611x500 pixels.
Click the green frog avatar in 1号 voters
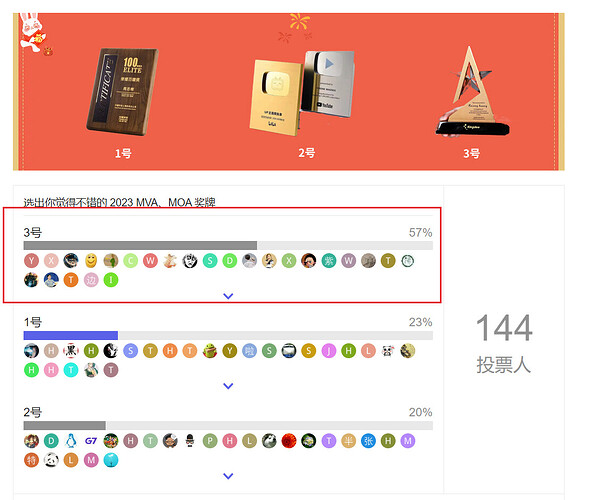[x=210, y=351]
